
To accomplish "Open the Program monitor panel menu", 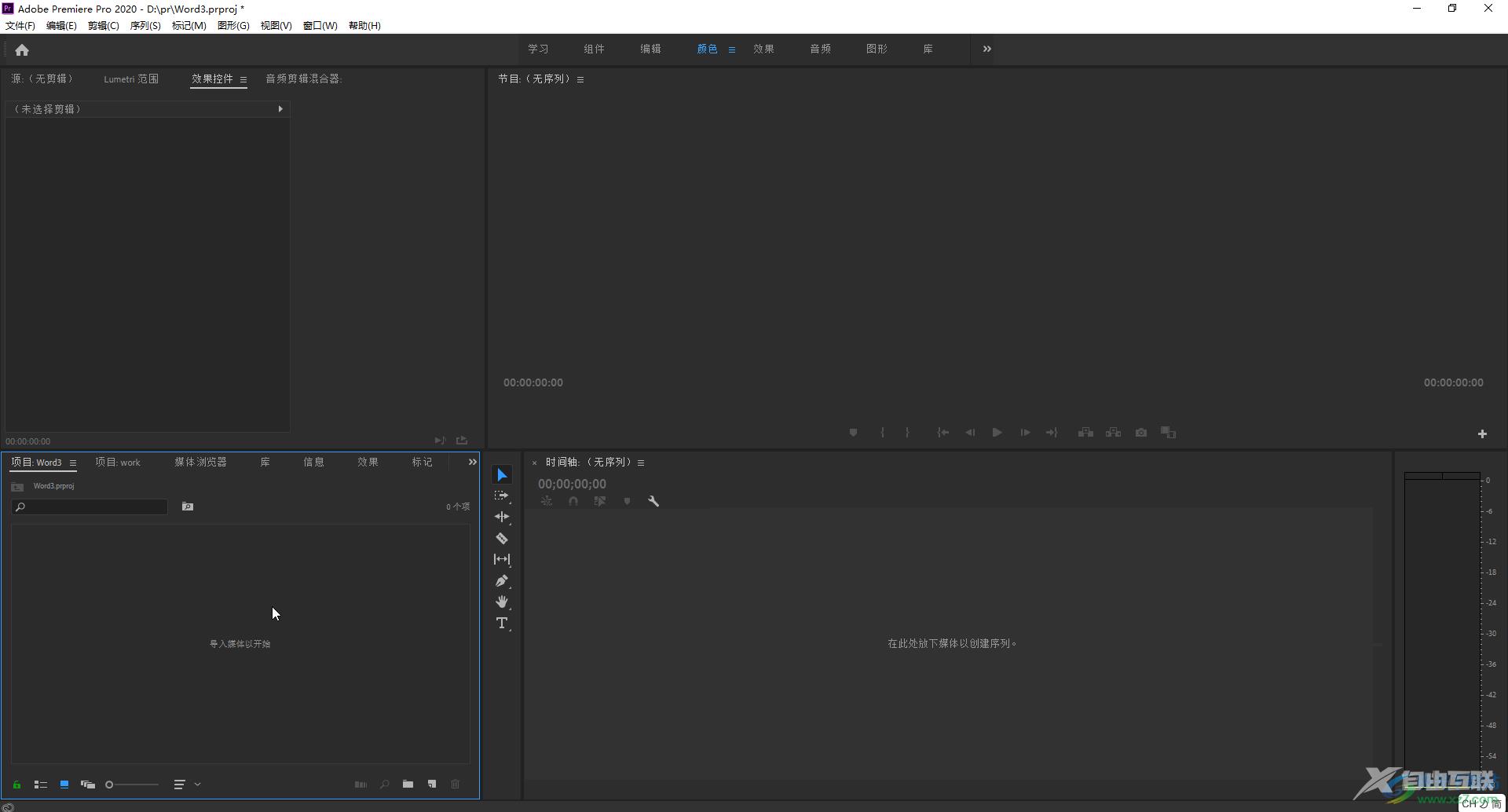I will click(x=580, y=79).
